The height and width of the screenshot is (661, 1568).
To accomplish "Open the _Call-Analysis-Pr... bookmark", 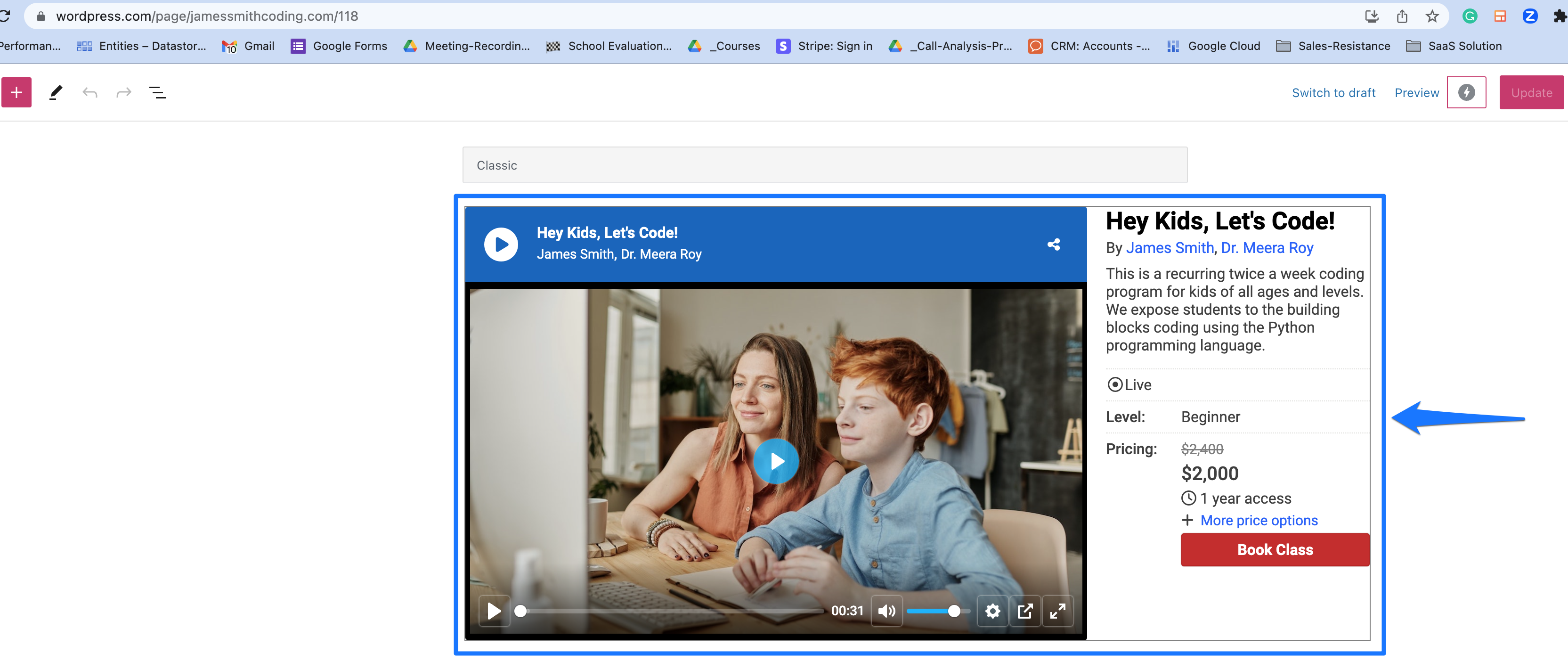I will [x=950, y=46].
